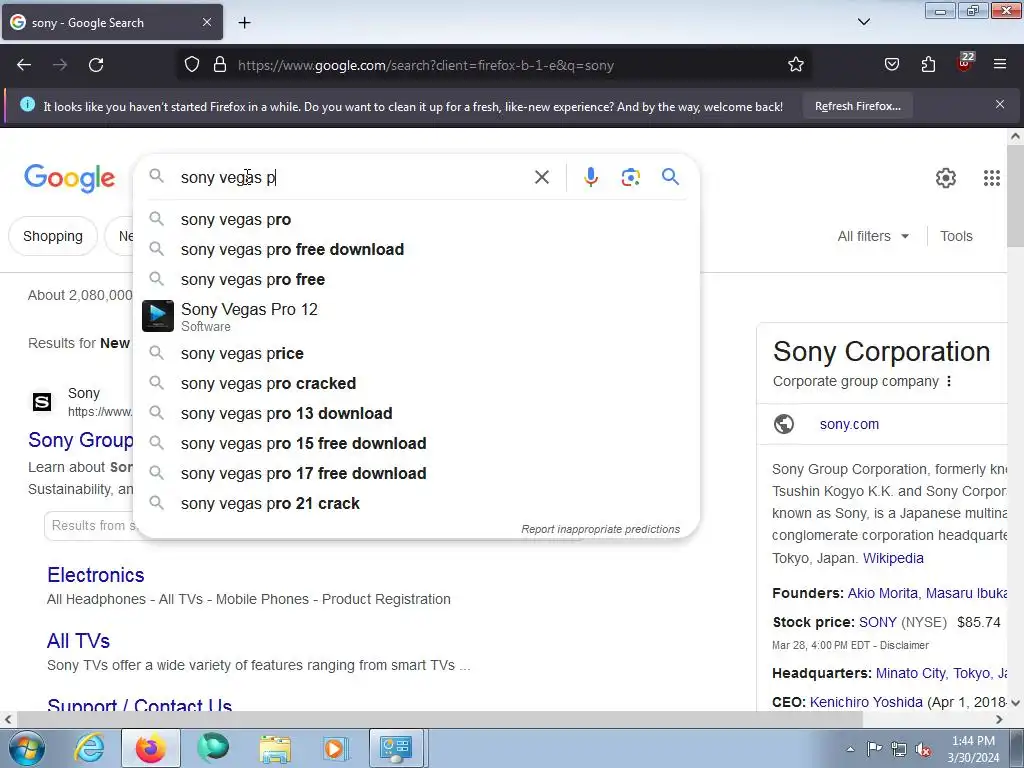Click inside the Google search input
The width and height of the screenshot is (1024, 768).
(351, 177)
